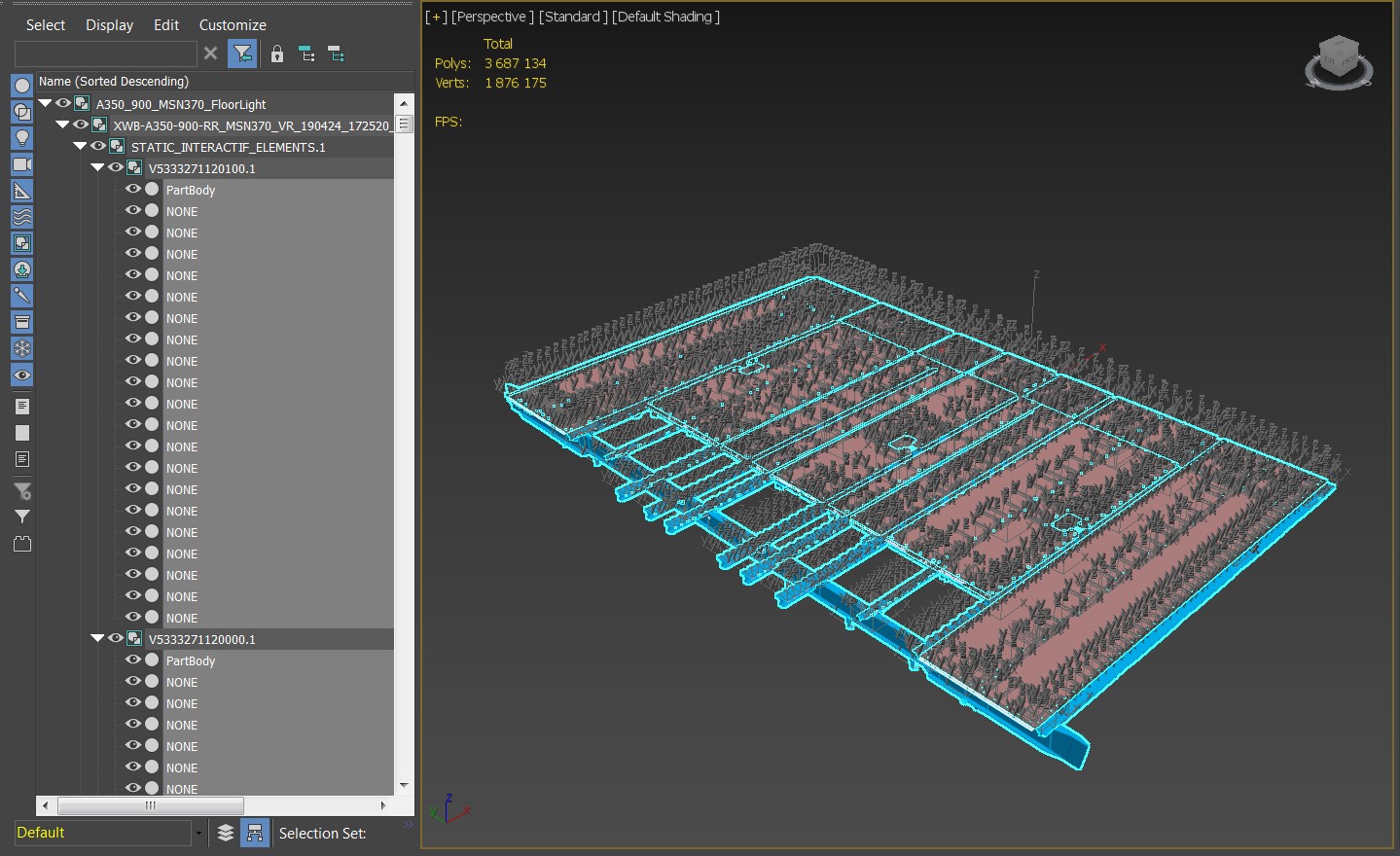Toggle the Display Space Warps wave icon
Image resolution: width=1400 pixels, height=856 pixels.
click(x=21, y=217)
